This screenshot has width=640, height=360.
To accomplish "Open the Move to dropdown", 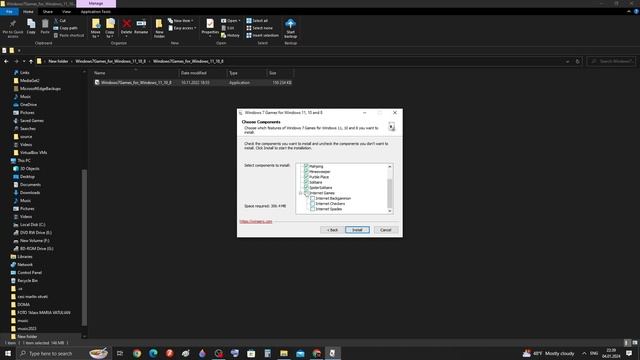I will click(96, 28).
